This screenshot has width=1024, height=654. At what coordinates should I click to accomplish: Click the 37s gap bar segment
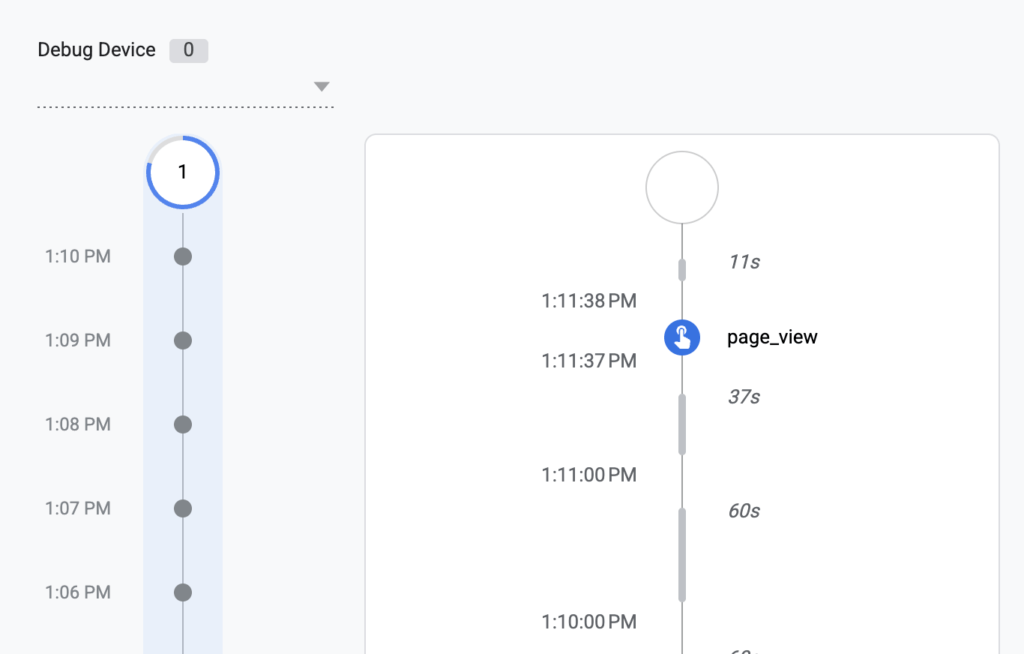[682, 425]
